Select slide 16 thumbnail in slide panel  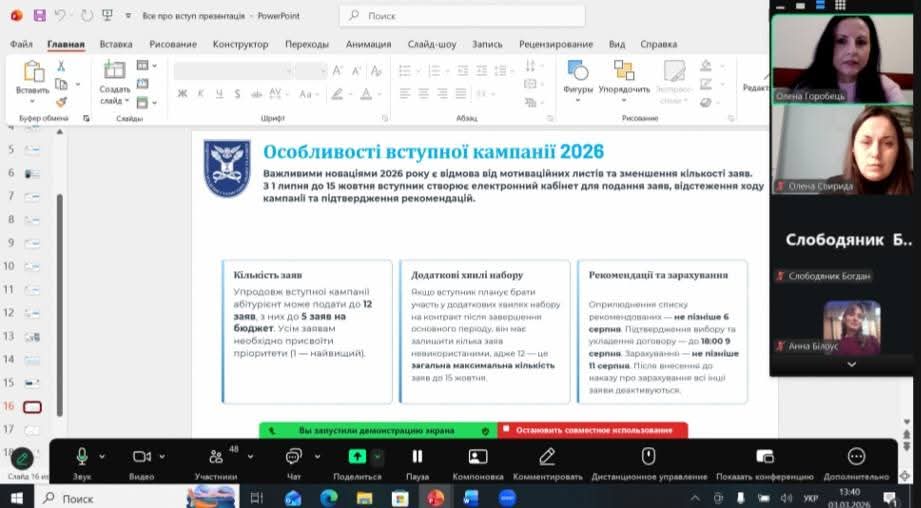point(32,406)
